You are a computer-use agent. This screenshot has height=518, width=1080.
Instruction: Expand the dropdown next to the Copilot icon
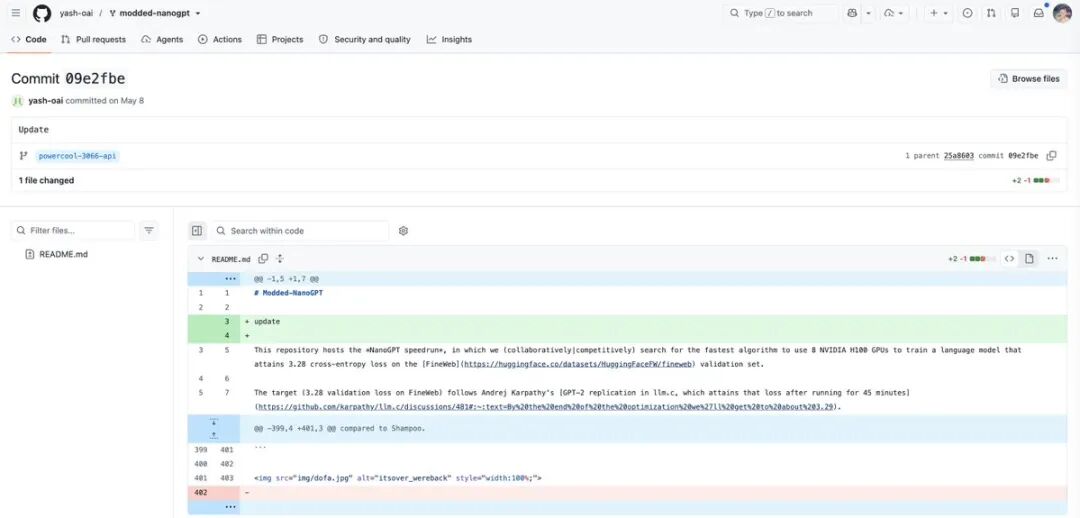tap(869, 13)
